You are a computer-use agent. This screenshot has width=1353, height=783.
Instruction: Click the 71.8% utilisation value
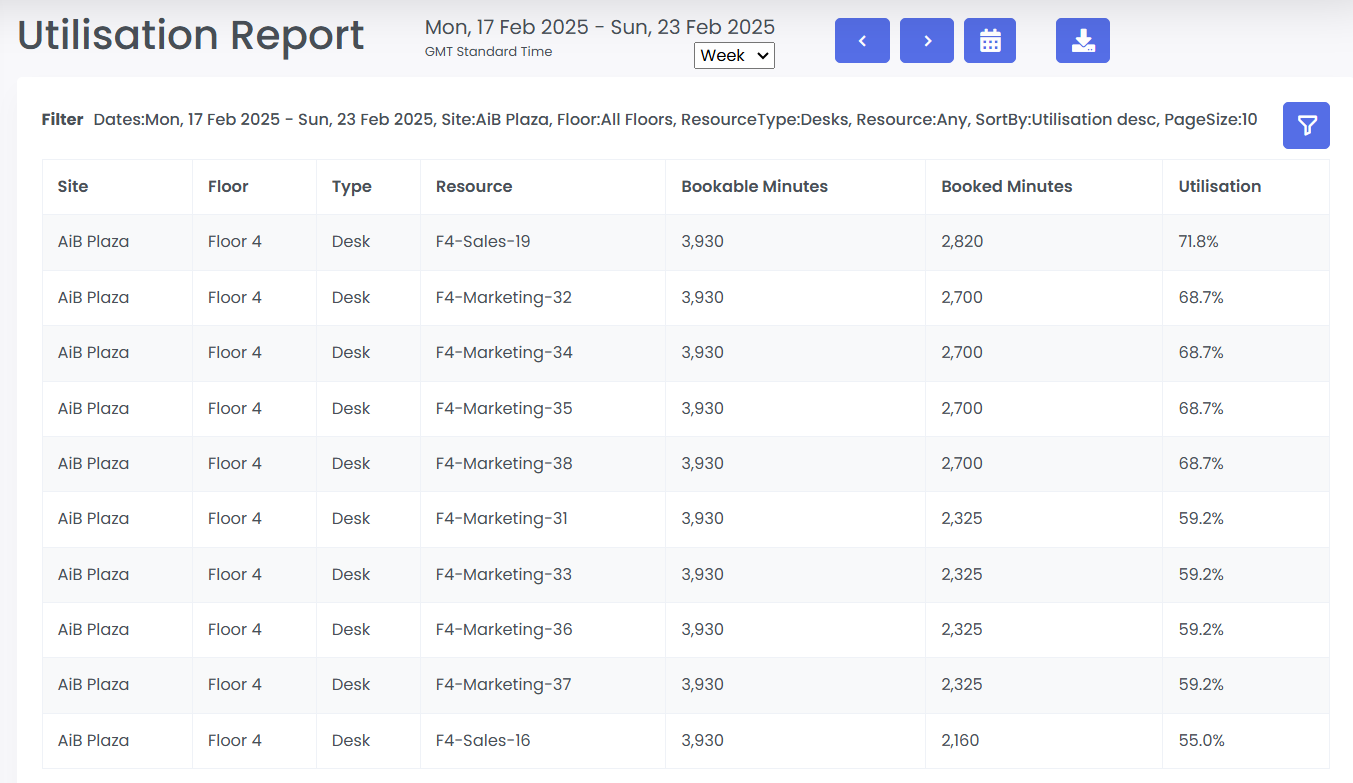(1198, 241)
